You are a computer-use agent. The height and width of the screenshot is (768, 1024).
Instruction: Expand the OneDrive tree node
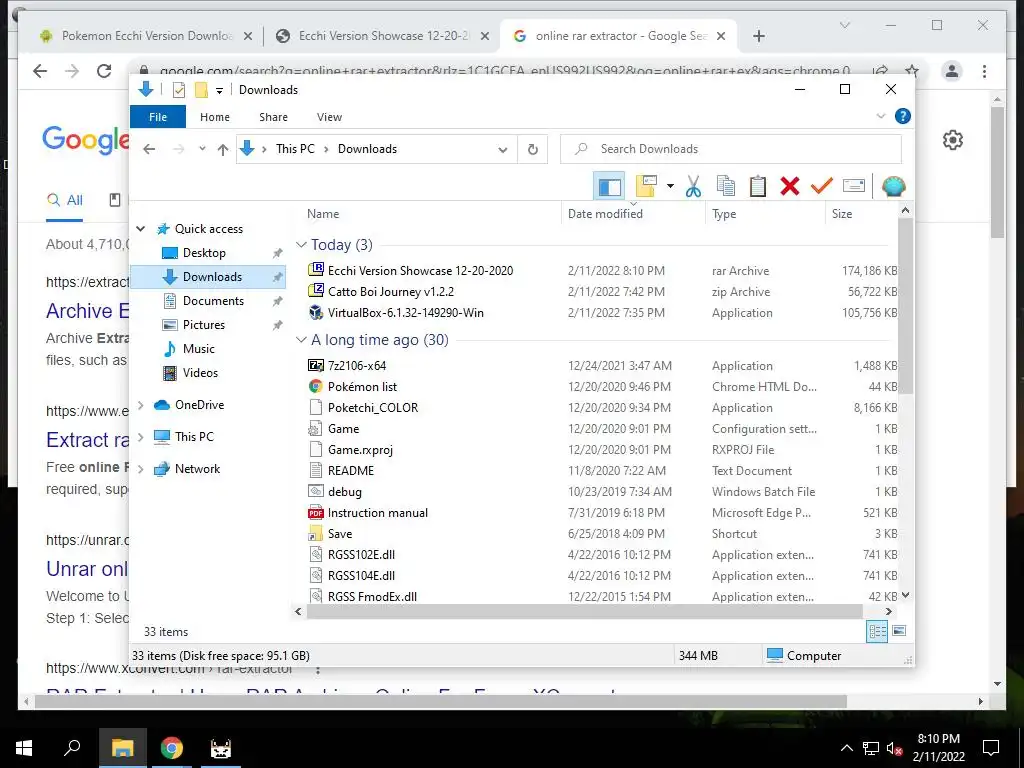coord(141,405)
